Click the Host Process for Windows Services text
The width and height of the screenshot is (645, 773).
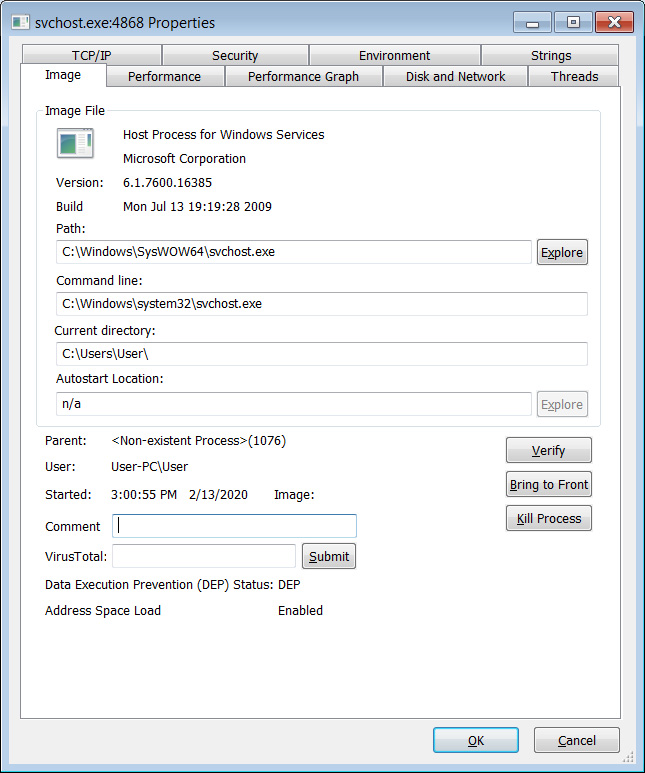pos(223,135)
